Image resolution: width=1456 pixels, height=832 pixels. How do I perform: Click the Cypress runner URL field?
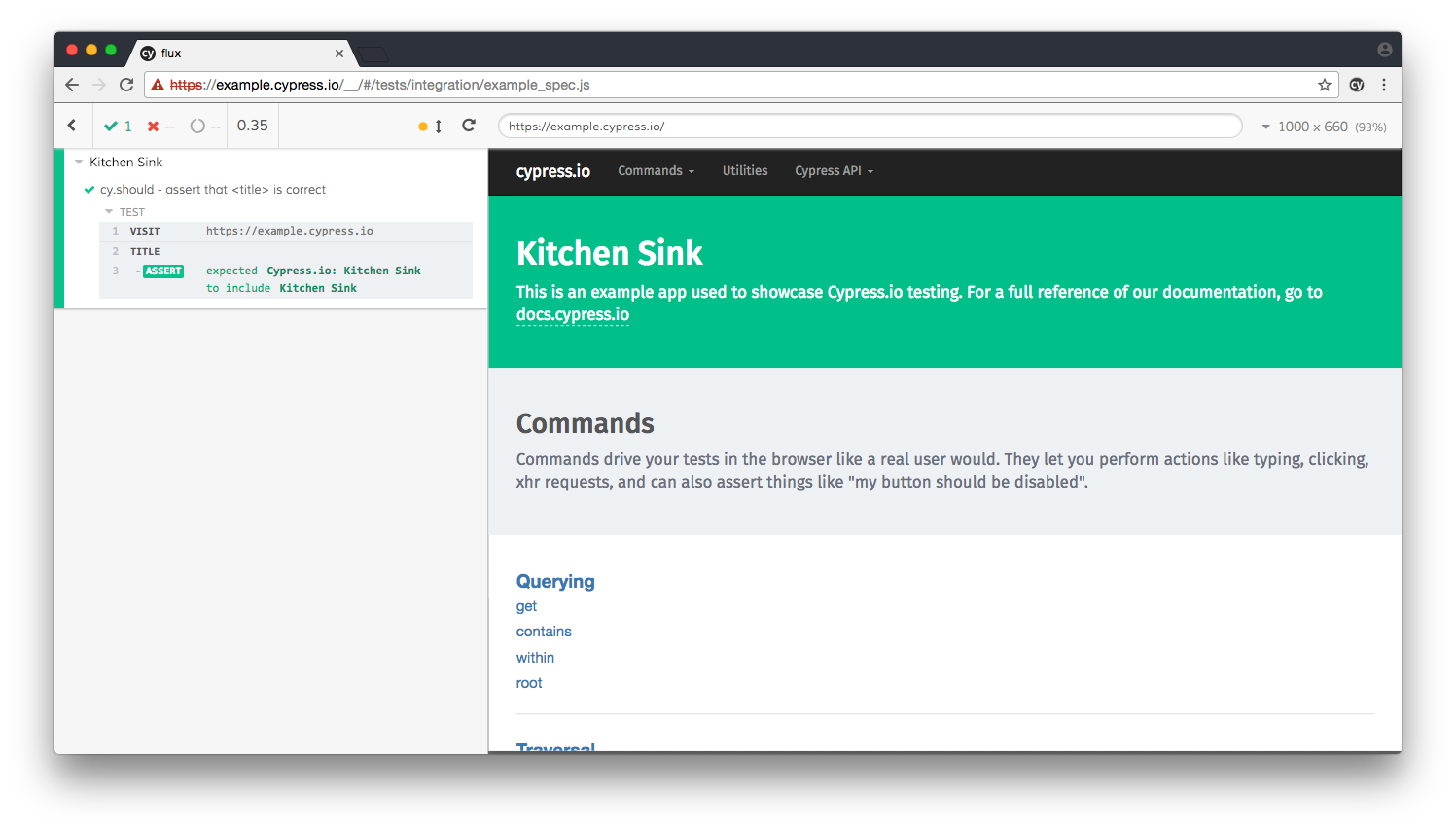tap(870, 127)
